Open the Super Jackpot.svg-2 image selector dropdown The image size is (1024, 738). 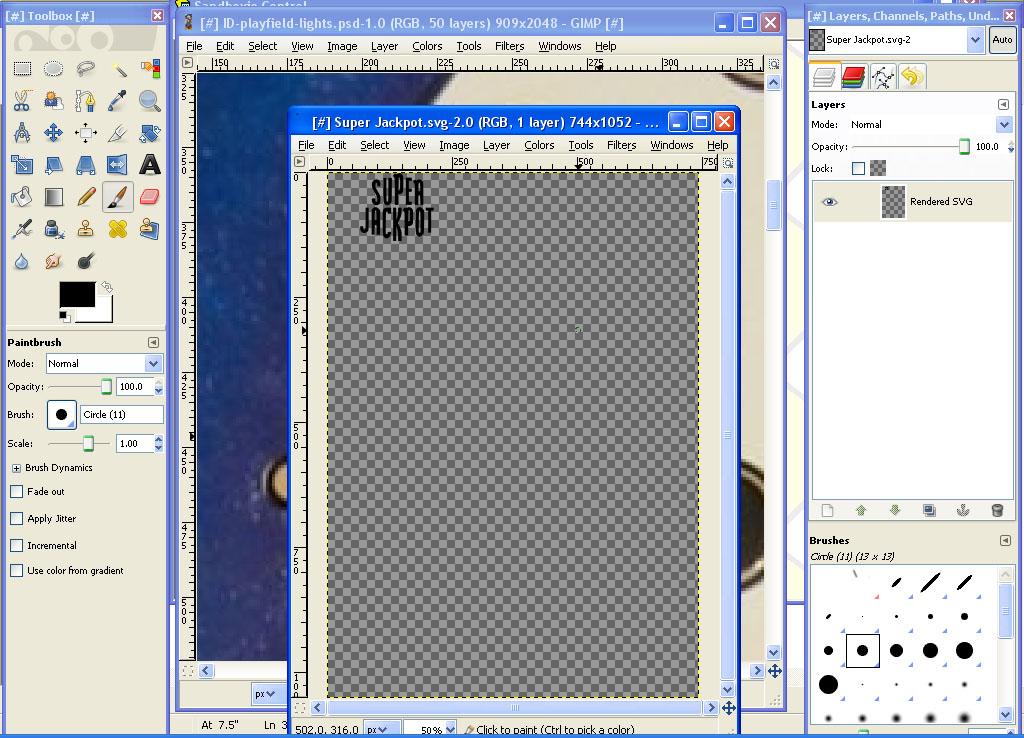coord(975,39)
